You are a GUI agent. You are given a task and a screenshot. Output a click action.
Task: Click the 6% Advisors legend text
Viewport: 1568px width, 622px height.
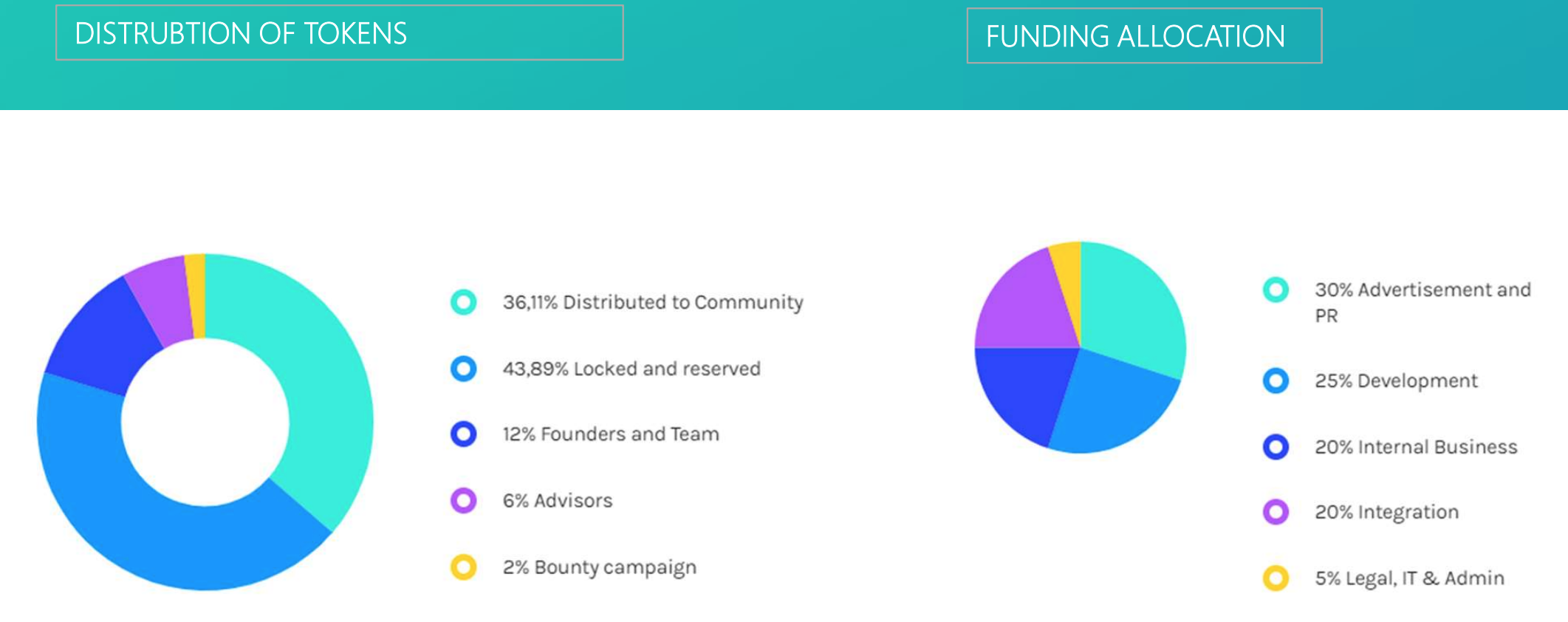(x=558, y=500)
